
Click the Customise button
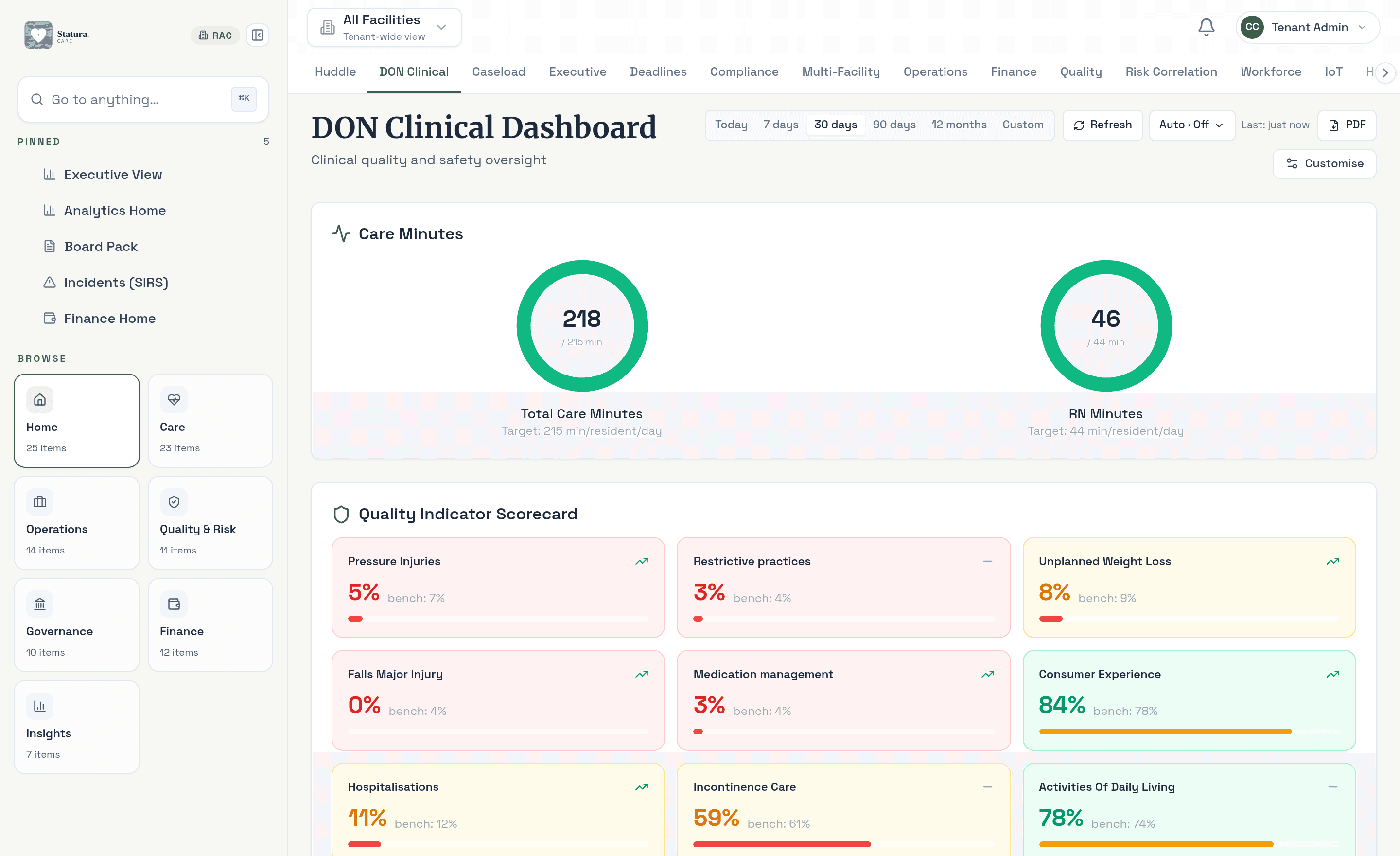pos(1324,164)
